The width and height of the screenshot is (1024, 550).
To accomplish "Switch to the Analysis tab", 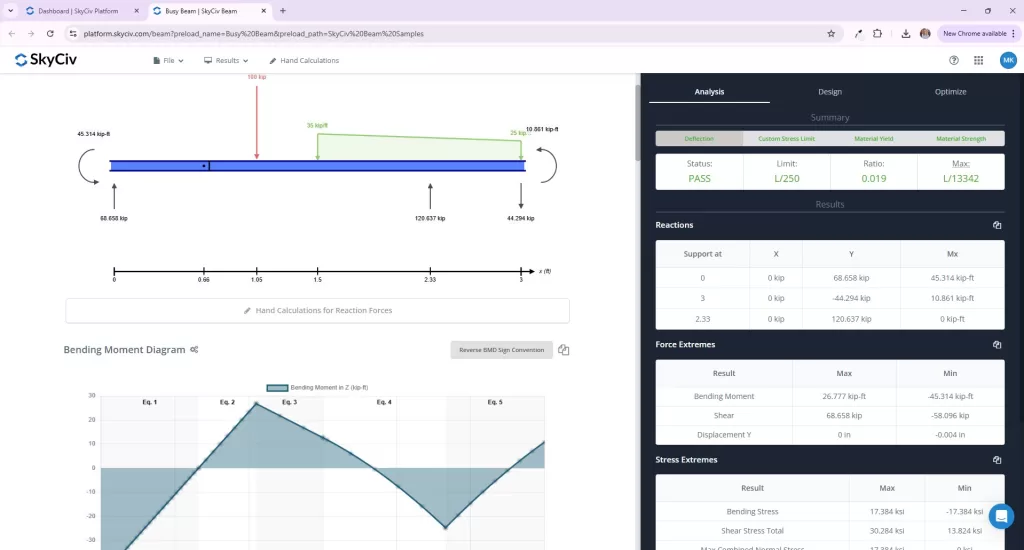I will [x=709, y=92].
